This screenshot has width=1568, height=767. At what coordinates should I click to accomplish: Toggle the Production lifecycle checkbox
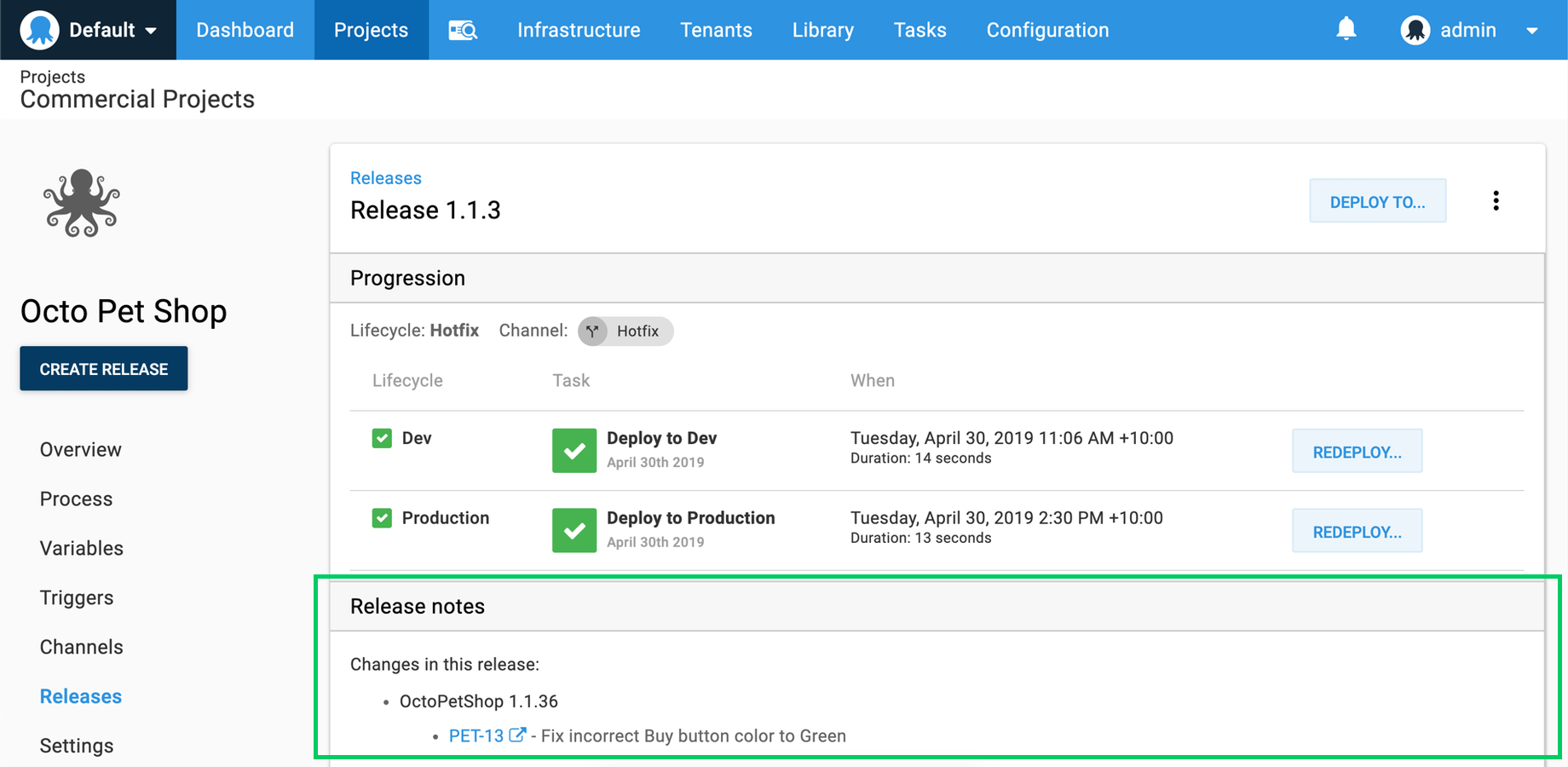[381, 517]
